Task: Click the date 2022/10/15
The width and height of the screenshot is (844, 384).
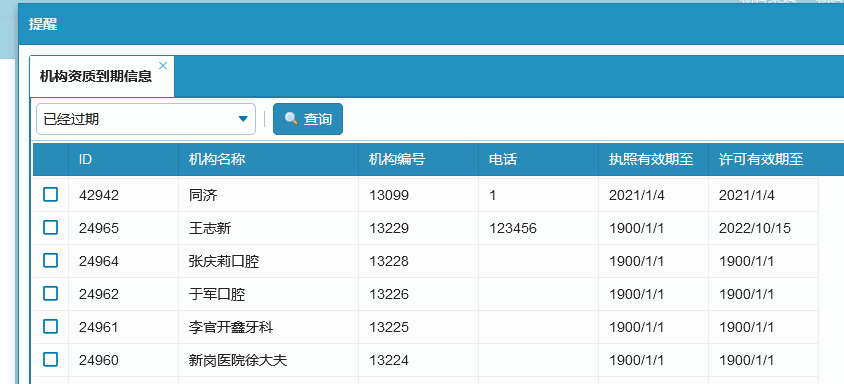Action: [x=755, y=228]
